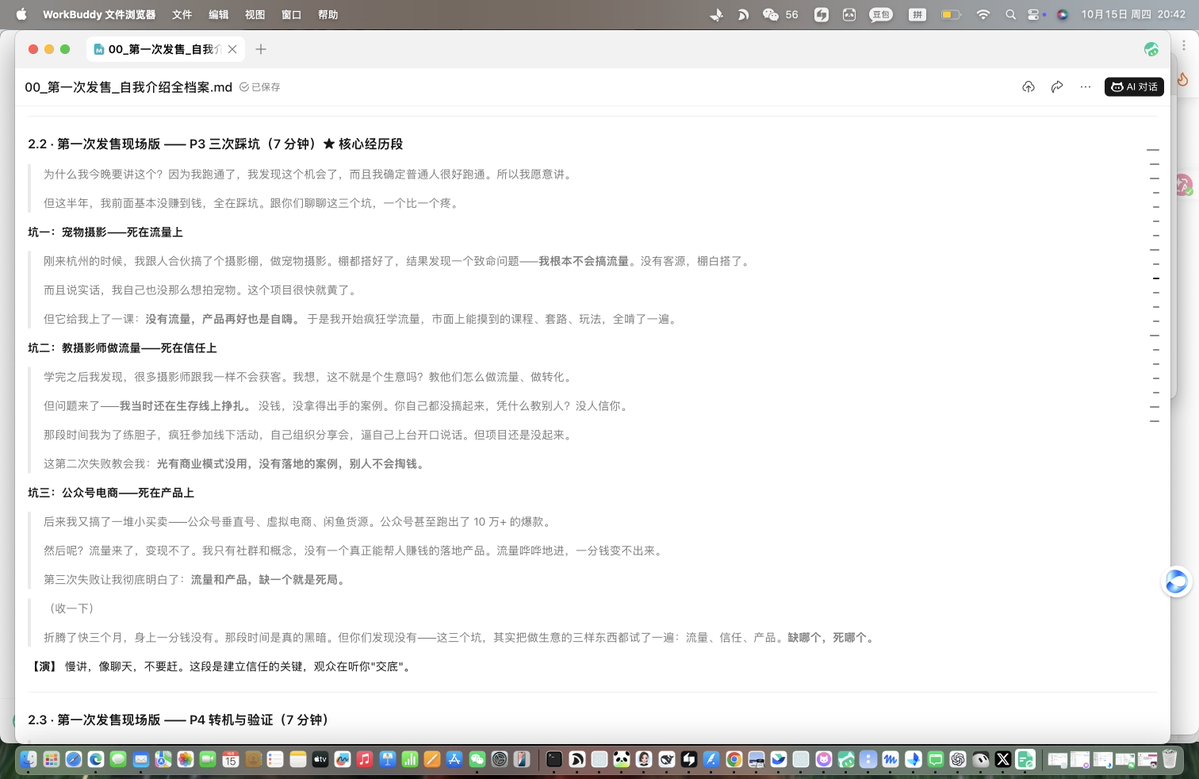Screen dimensions: 1199x779
Task: Open the three-dot more options menu
Action: (1085, 87)
